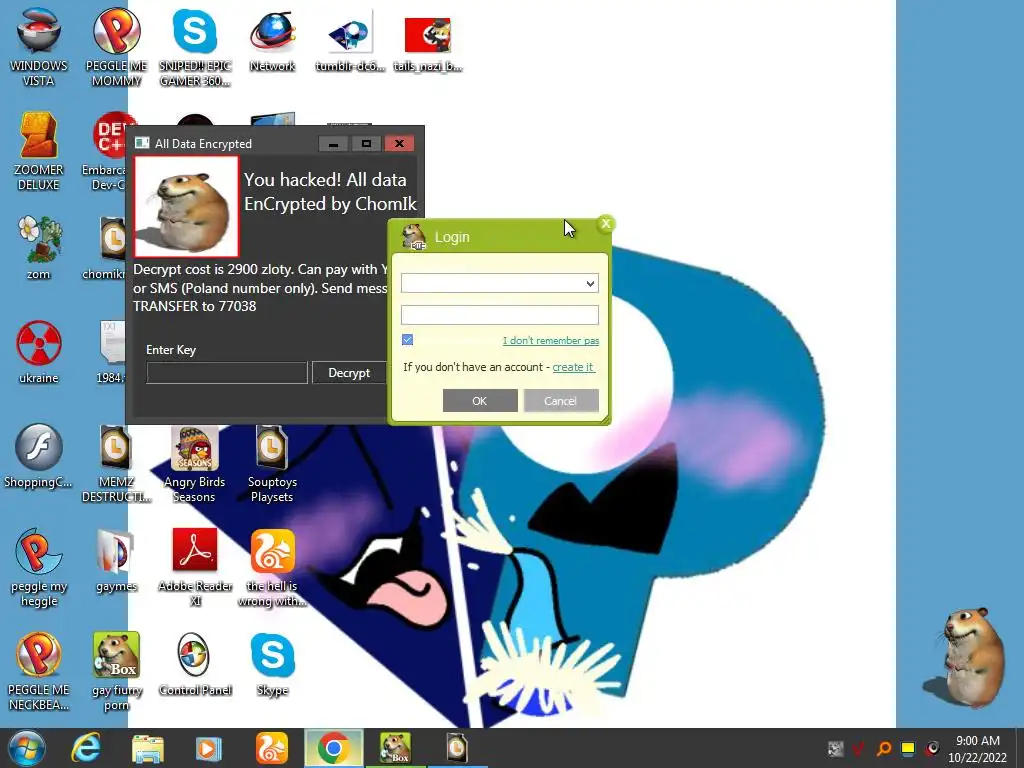Expand the username dropdown in Login dialog
1024x768 pixels.
590,283
